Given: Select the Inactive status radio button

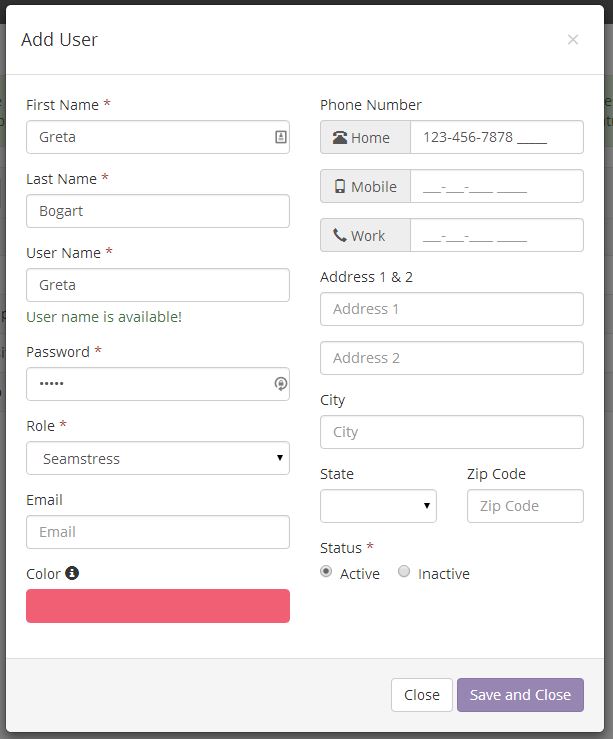Looking at the screenshot, I should coord(404,571).
